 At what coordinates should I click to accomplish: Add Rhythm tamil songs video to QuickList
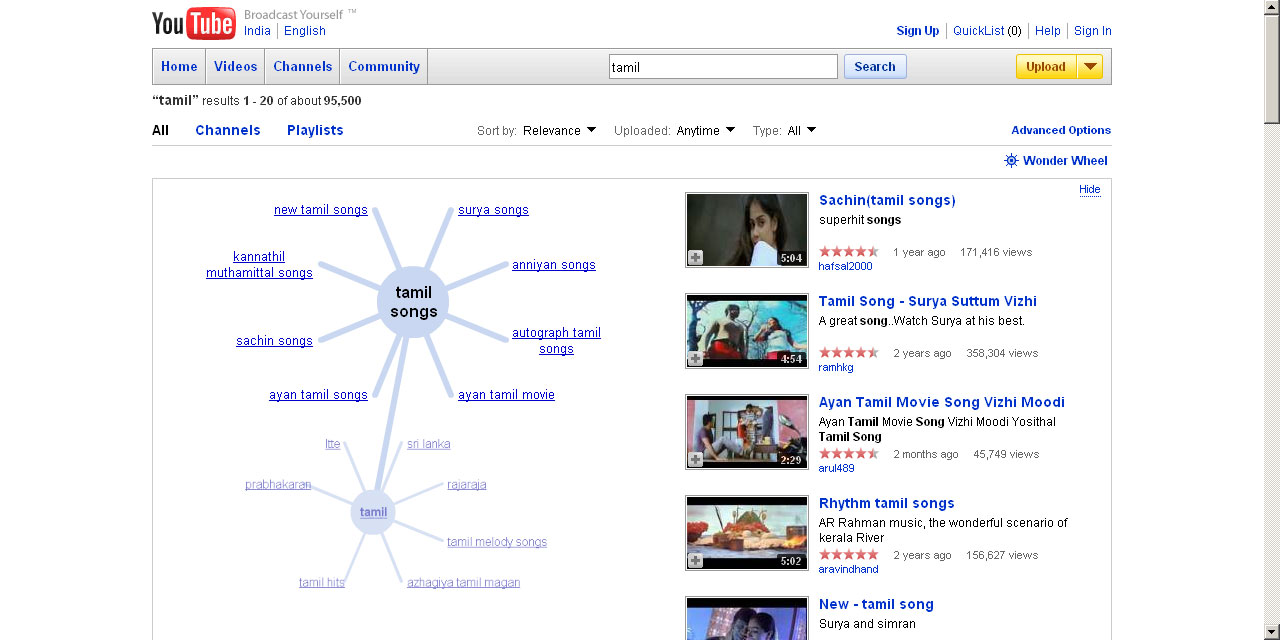point(695,561)
